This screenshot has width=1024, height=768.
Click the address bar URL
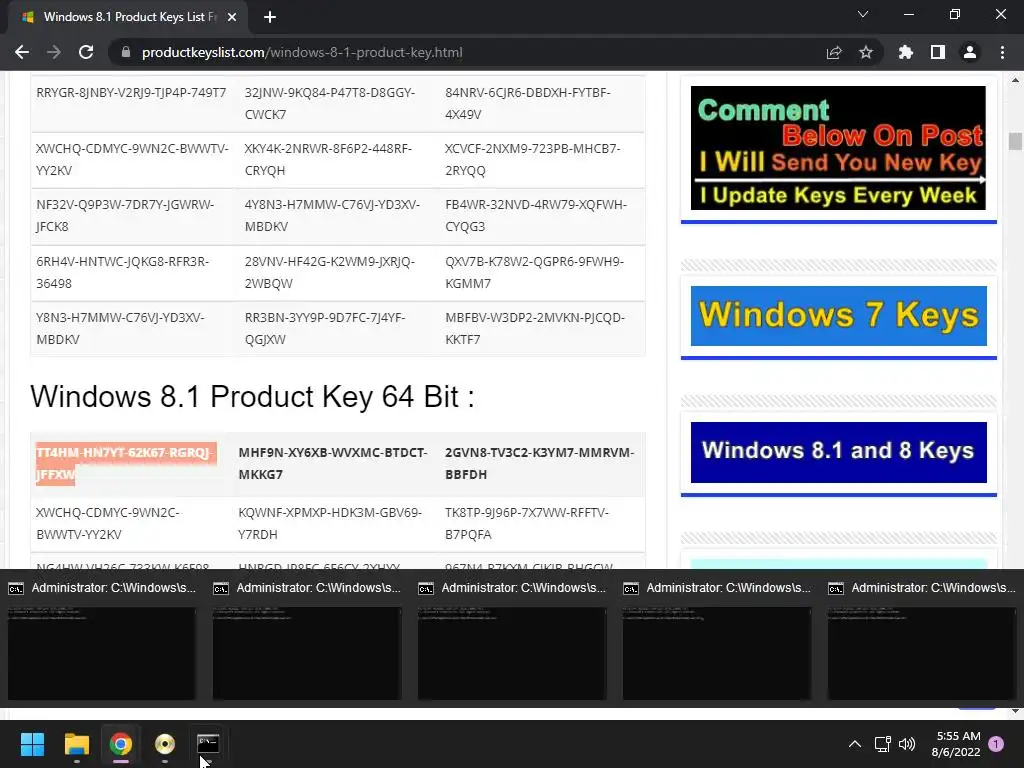pos(302,52)
